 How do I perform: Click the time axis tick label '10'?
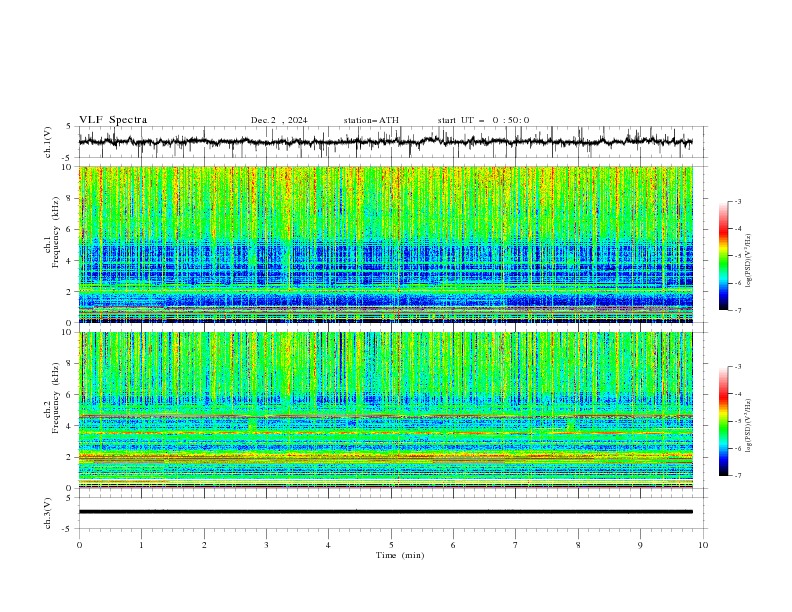(703, 545)
